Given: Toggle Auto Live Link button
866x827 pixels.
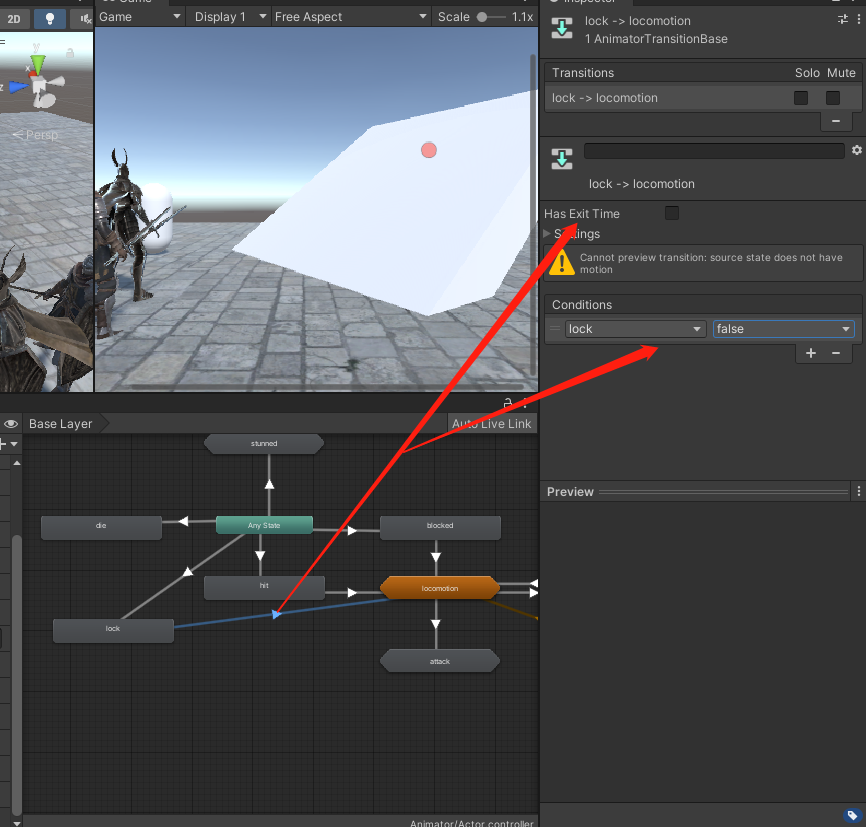Looking at the screenshot, I should [492, 424].
